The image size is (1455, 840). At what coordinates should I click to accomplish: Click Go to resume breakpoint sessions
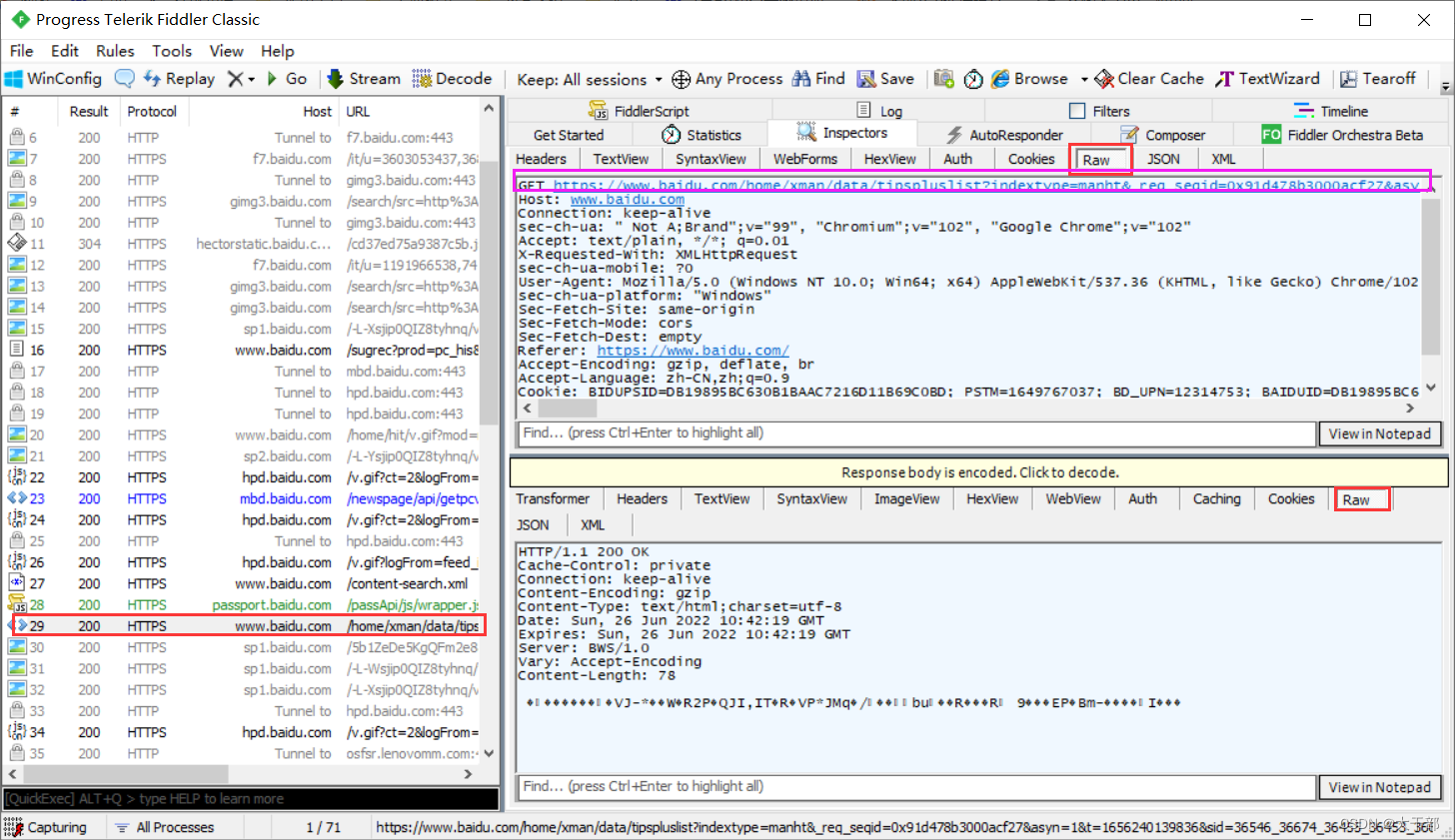(x=287, y=79)
